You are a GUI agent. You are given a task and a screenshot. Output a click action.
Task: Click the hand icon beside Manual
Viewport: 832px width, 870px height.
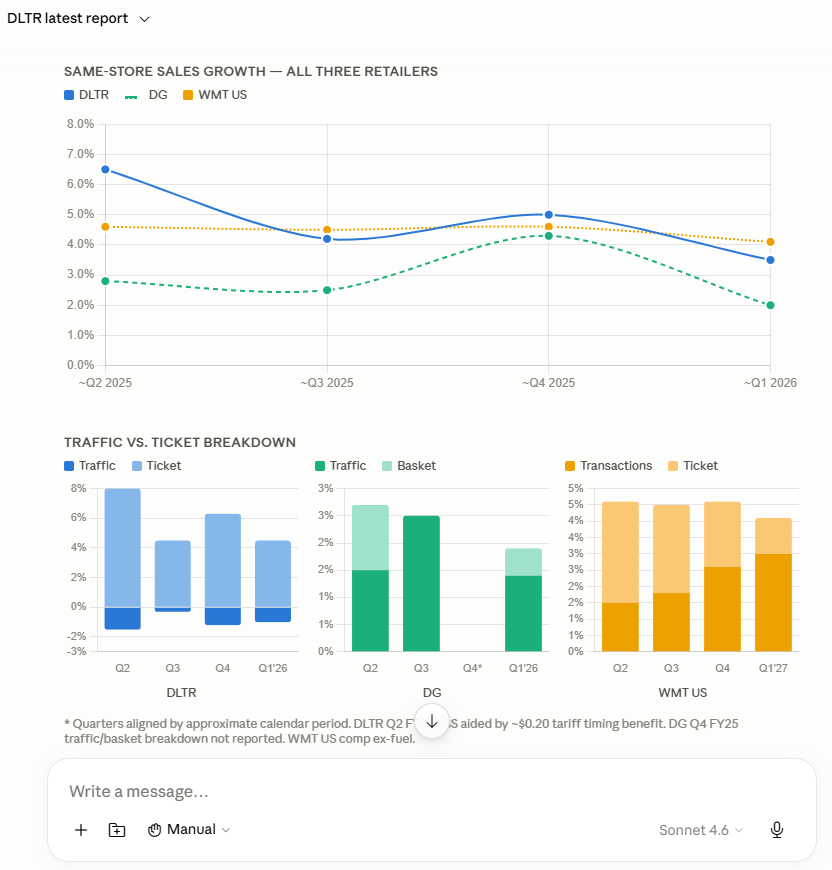[154, 829]
